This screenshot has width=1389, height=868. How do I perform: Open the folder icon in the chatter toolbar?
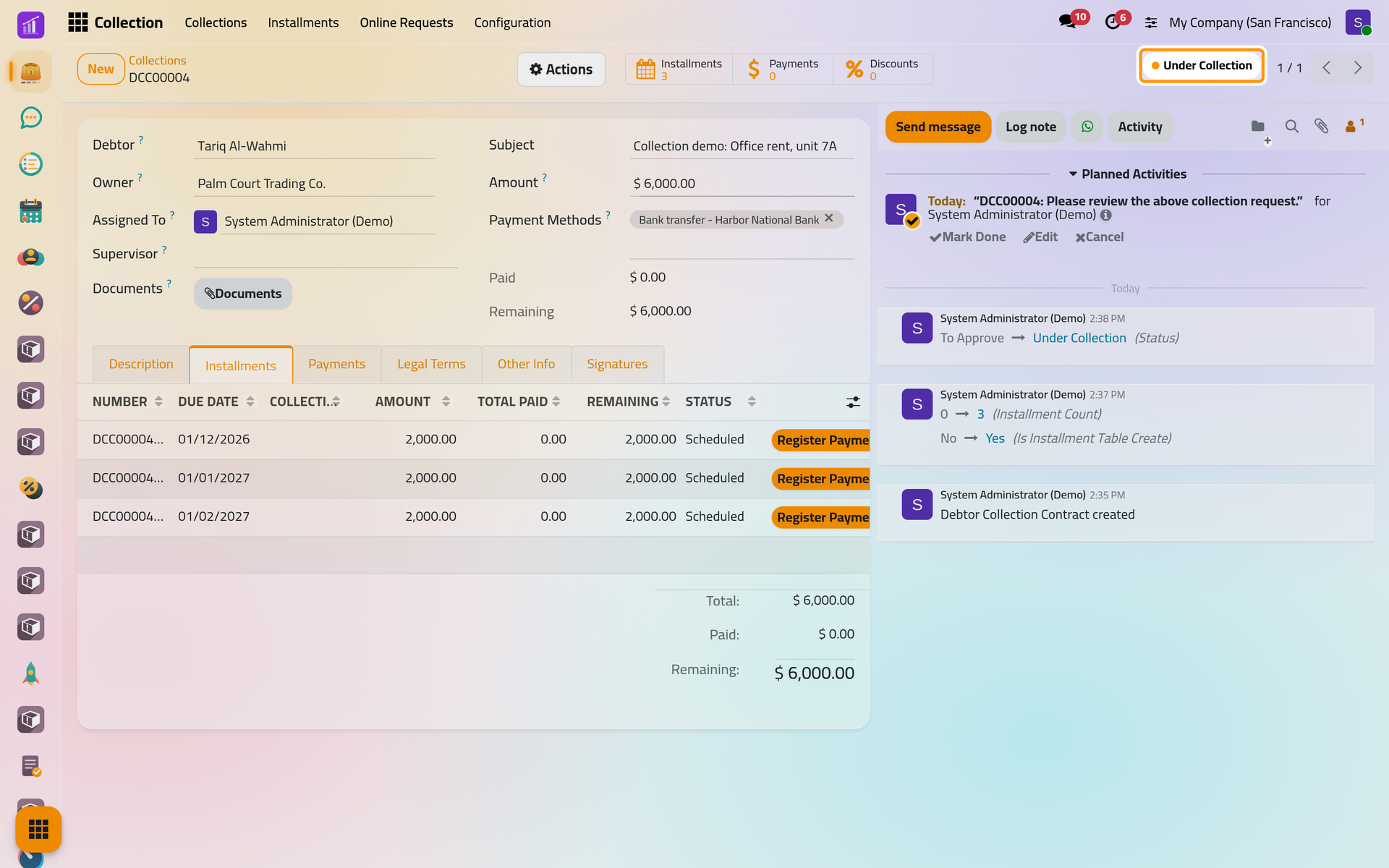(x=1258, y=127)
